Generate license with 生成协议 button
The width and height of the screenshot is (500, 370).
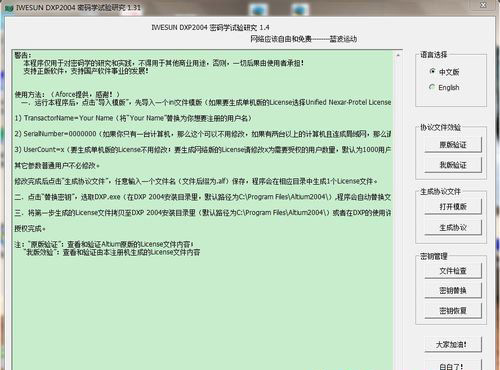(x=453, y=227)
